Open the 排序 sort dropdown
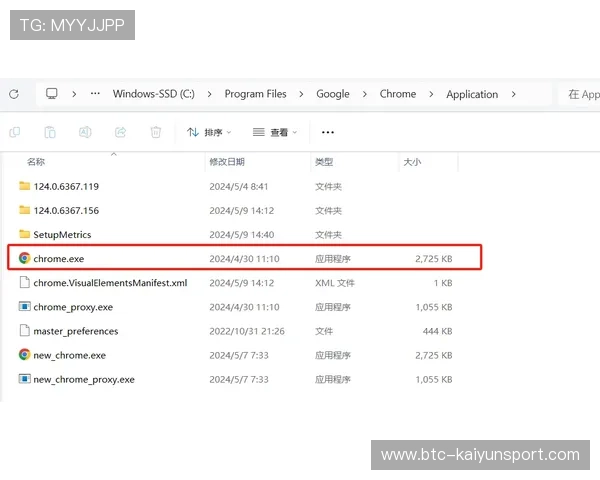 [209, 132]
